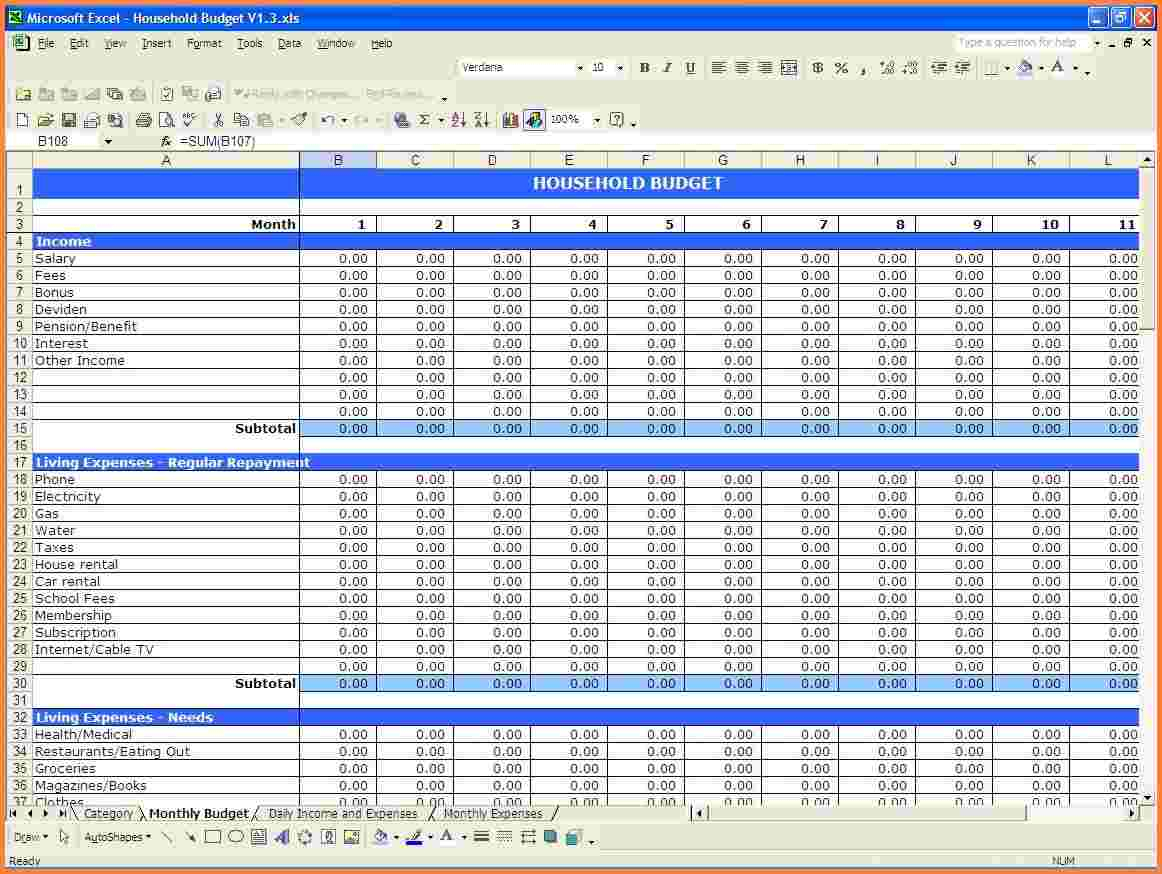Open the Verdana font name dropdown
The image size is (1162, 874).
[579, 68]
